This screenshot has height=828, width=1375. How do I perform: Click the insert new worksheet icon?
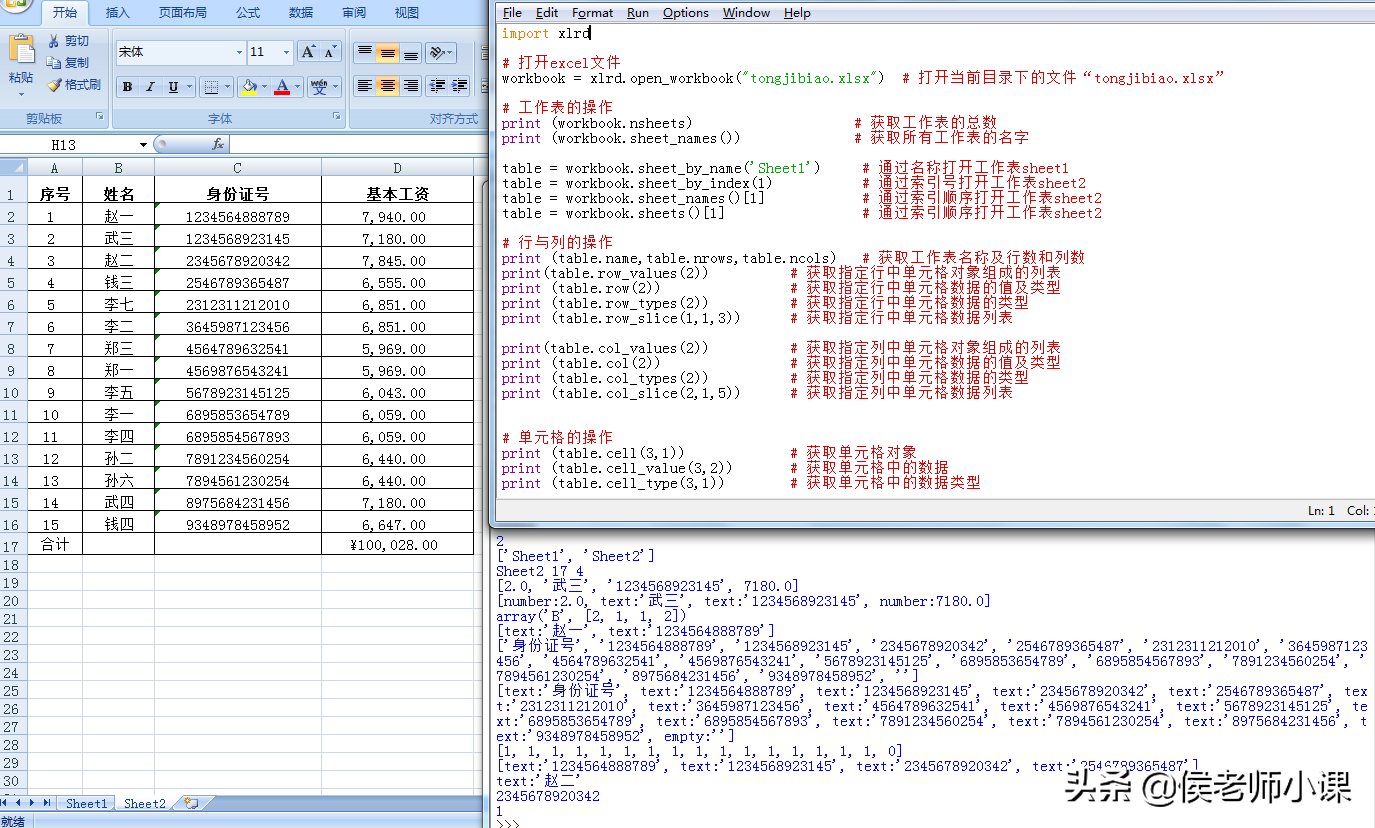pyautogui.click(x=192, y=803)
